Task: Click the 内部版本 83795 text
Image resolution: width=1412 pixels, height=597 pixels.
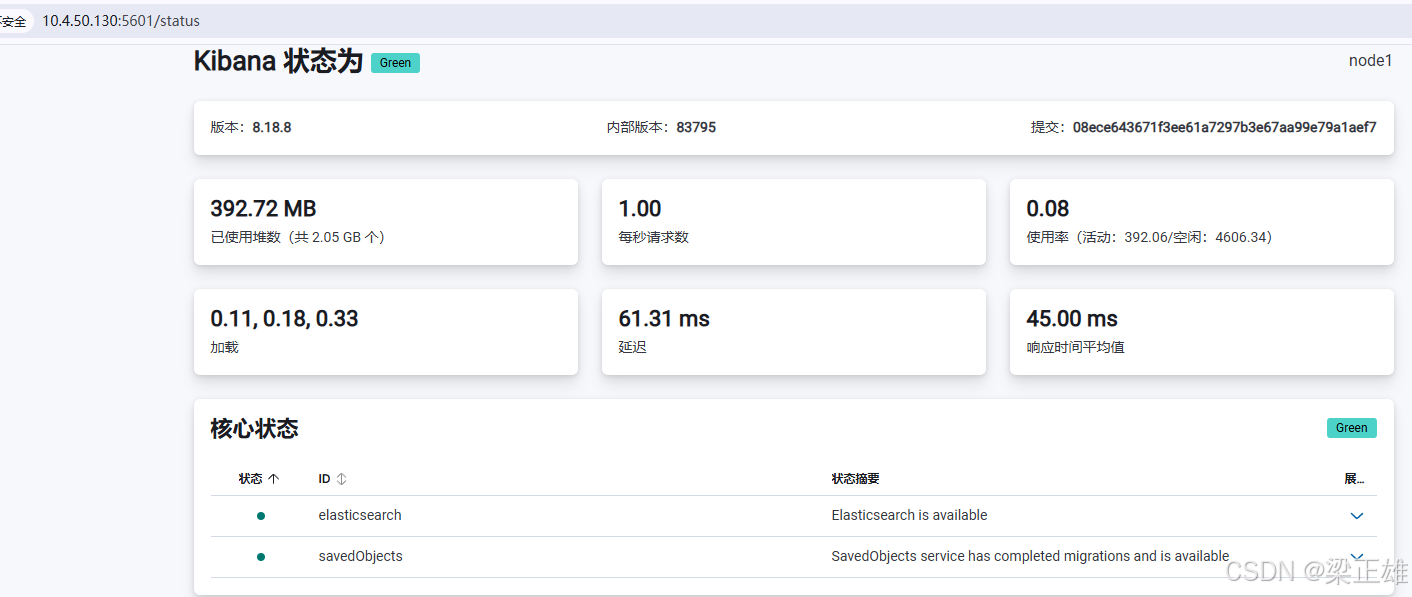Action: 661,128
